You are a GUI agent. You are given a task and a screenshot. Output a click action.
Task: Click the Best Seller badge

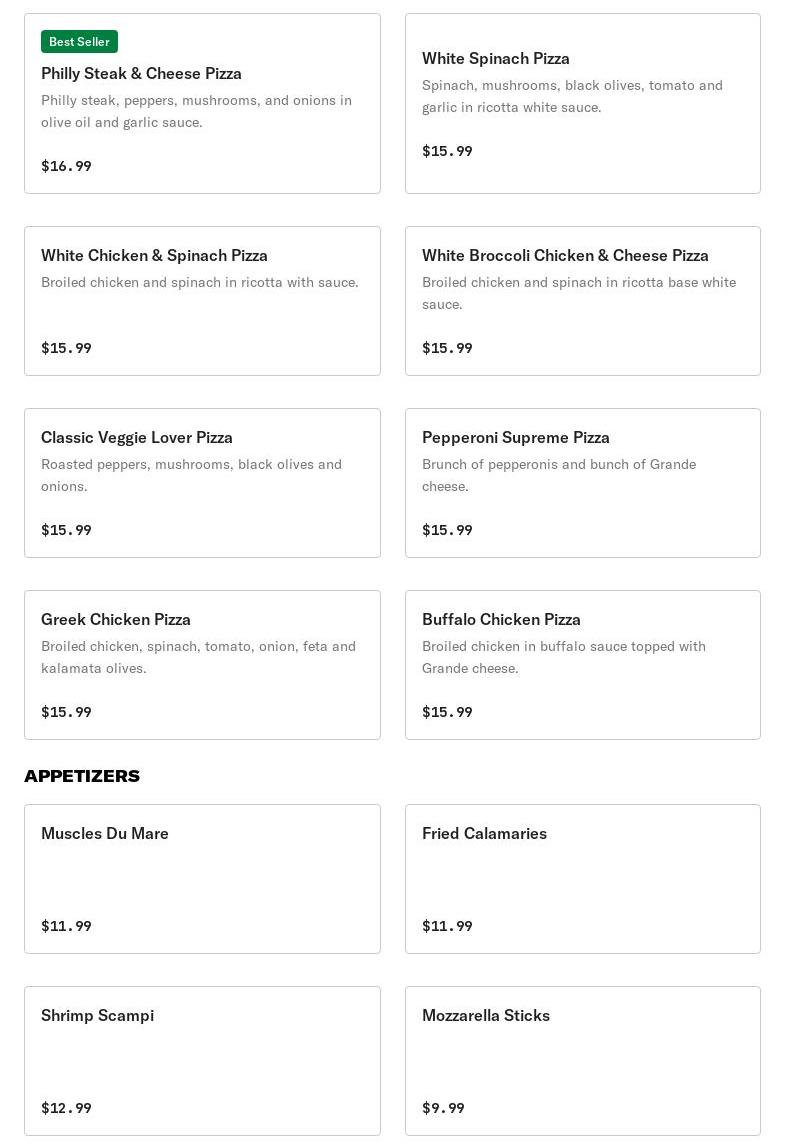[x=79, y=42]
